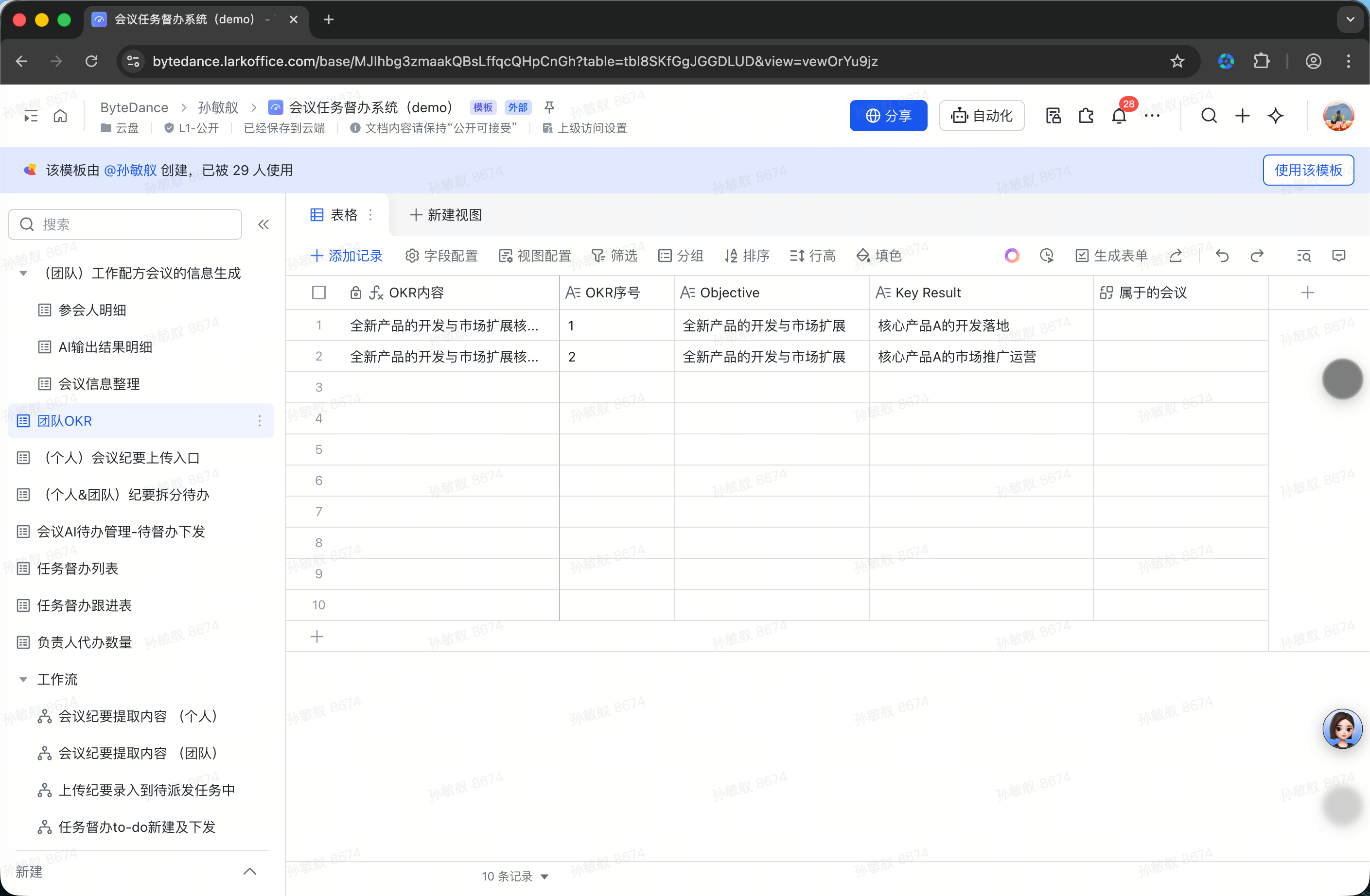Collapse the 工作流 section
The width and height of the screenshot is (1370, 896).
pyautogui.click(x=23, y=680)
